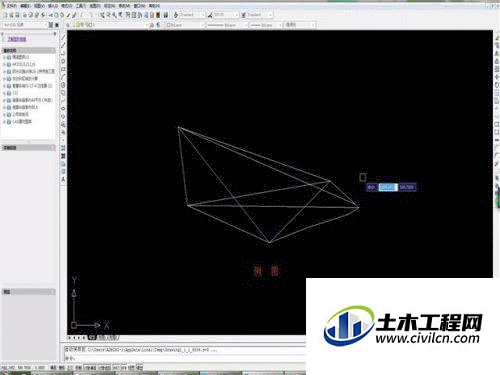Screen dimensions: 500x375
Task: Select the Construction Line tool
Action: point(63,45)
